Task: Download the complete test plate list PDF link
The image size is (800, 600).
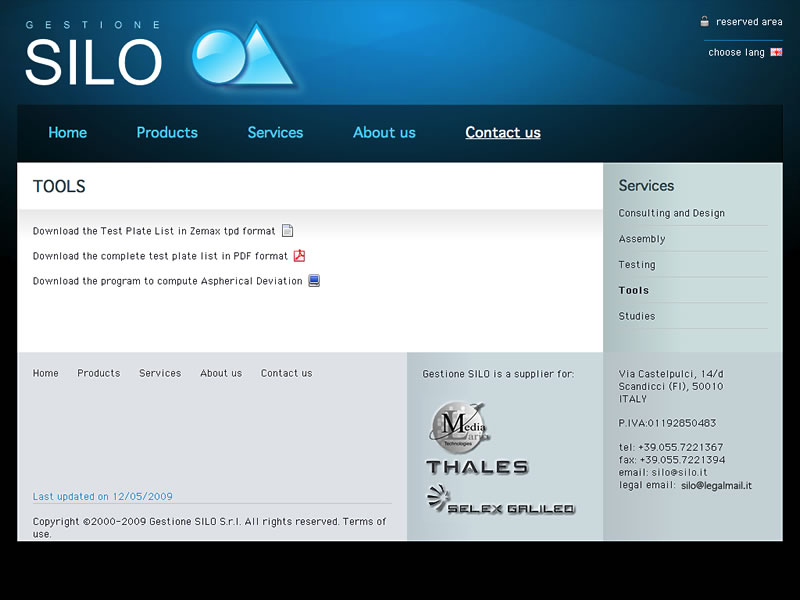Action: [x=160, y=256]
